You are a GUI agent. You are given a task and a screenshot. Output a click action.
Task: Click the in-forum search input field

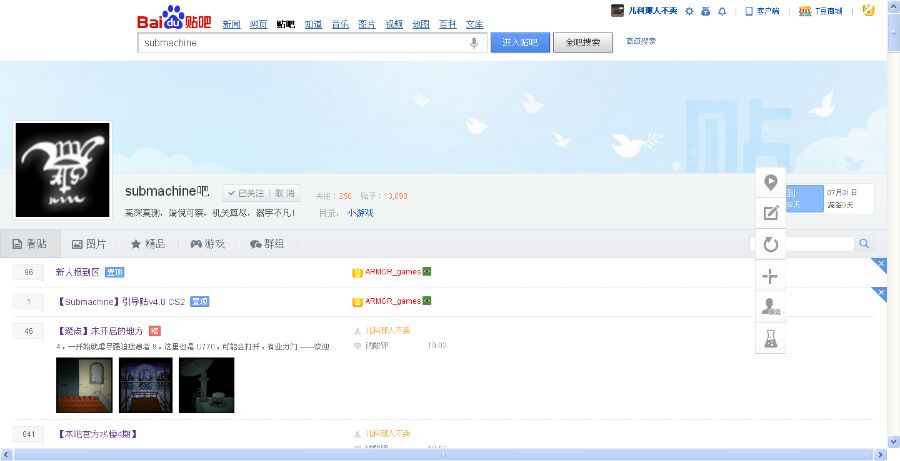(x=802, y=243)
